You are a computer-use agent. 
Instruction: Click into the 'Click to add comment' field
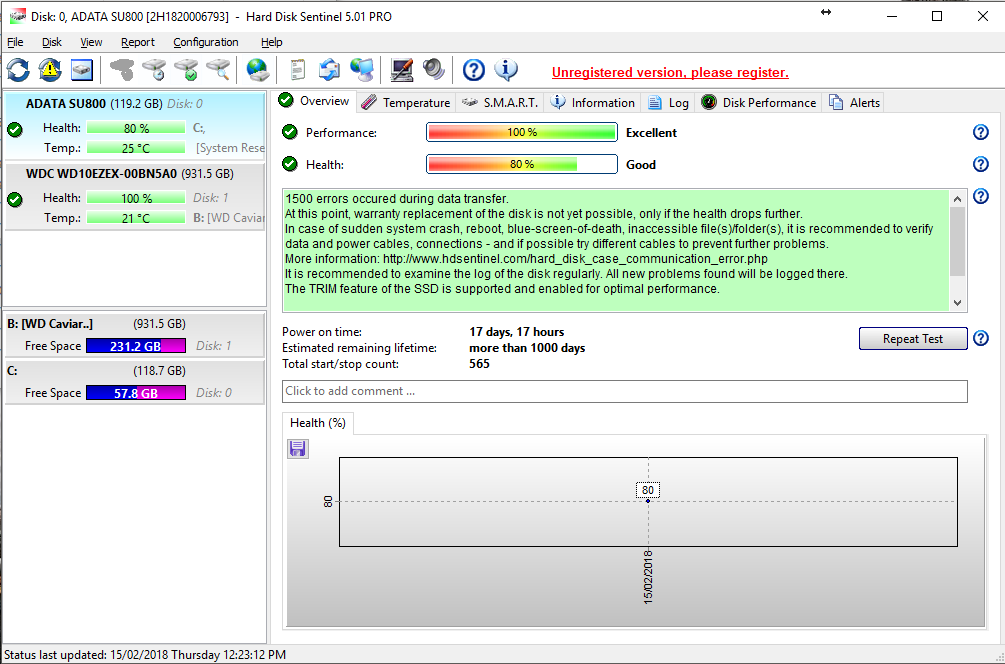[624, 392]
